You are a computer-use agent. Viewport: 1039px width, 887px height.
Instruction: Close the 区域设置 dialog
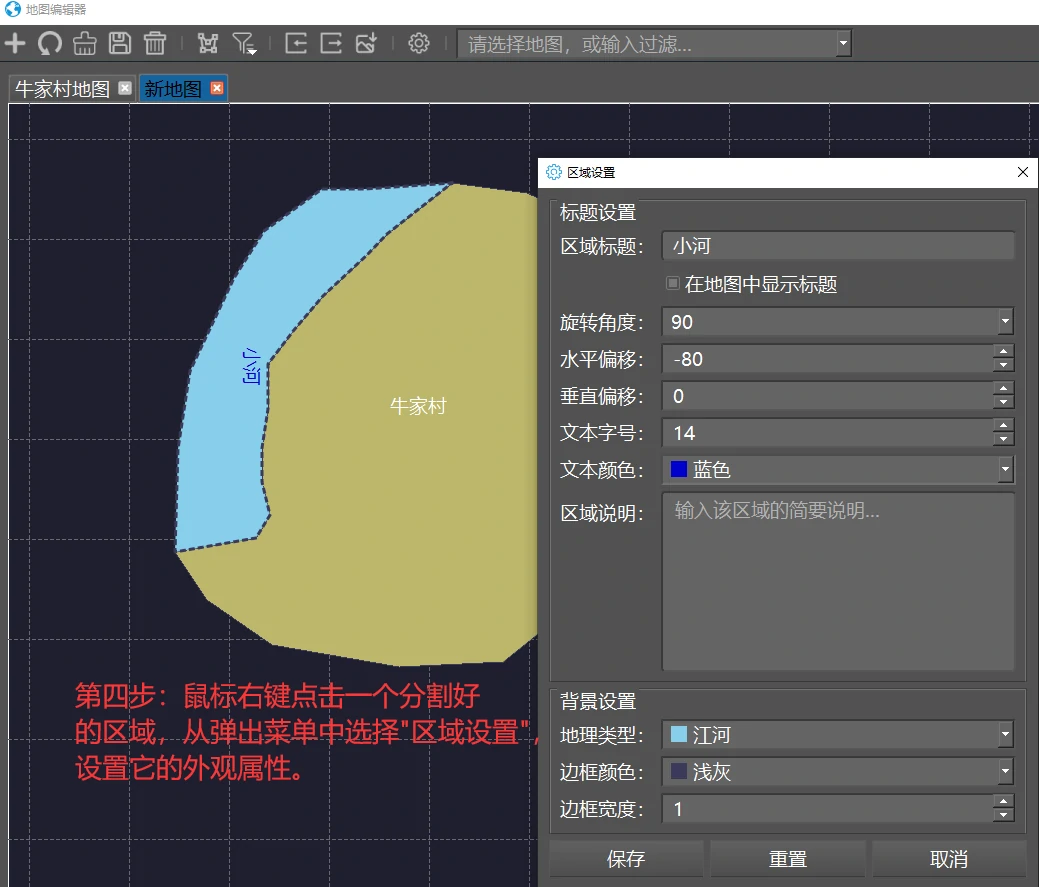(x=1022, y=172)
